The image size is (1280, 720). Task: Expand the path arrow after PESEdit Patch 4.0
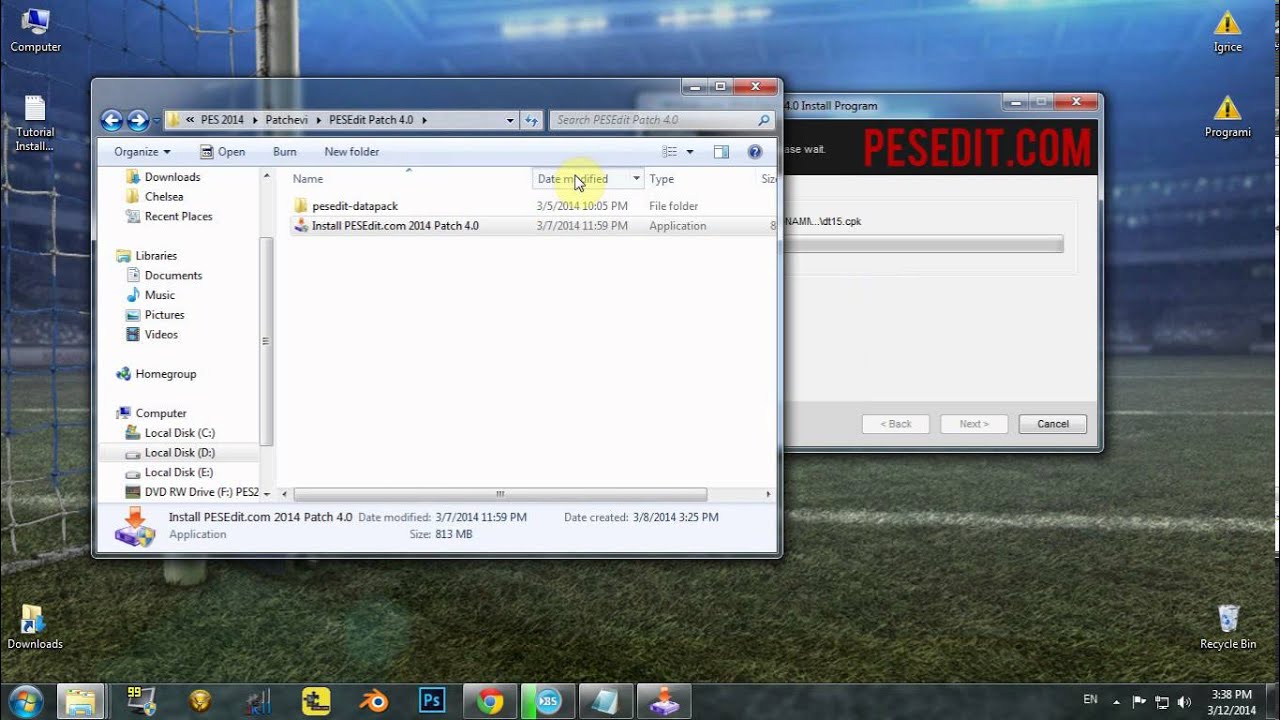424,120
